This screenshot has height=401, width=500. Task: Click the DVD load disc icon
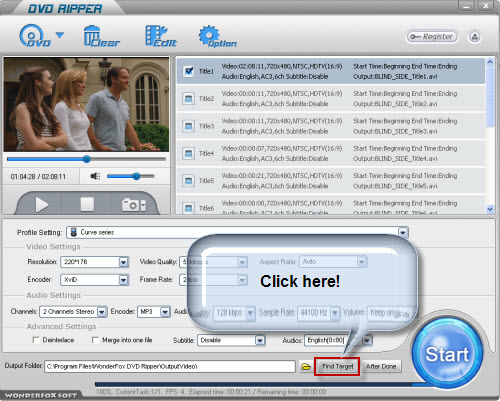34,36
